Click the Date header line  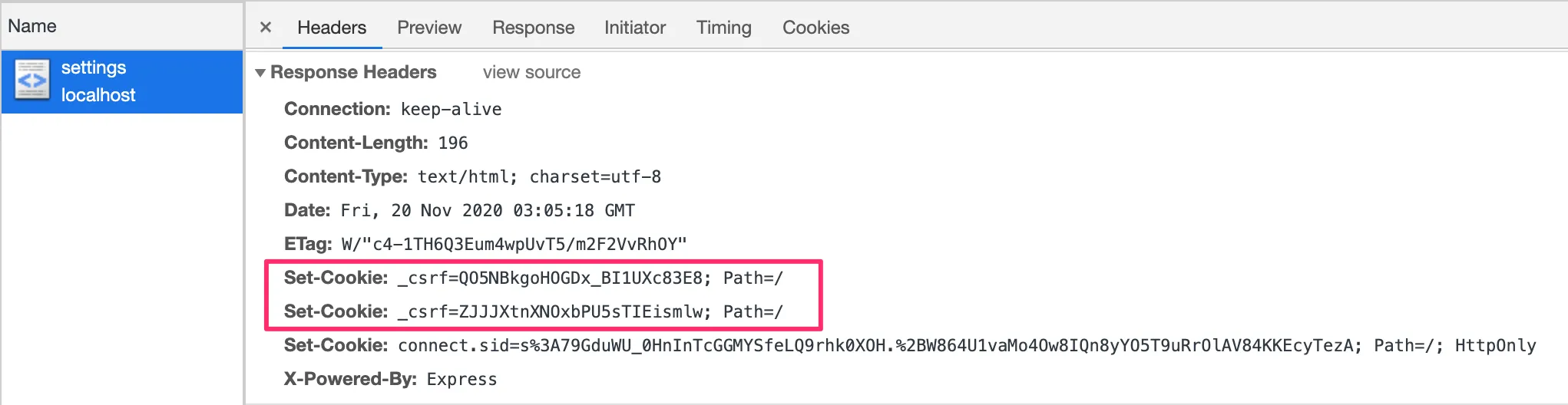tap(459, 210)
